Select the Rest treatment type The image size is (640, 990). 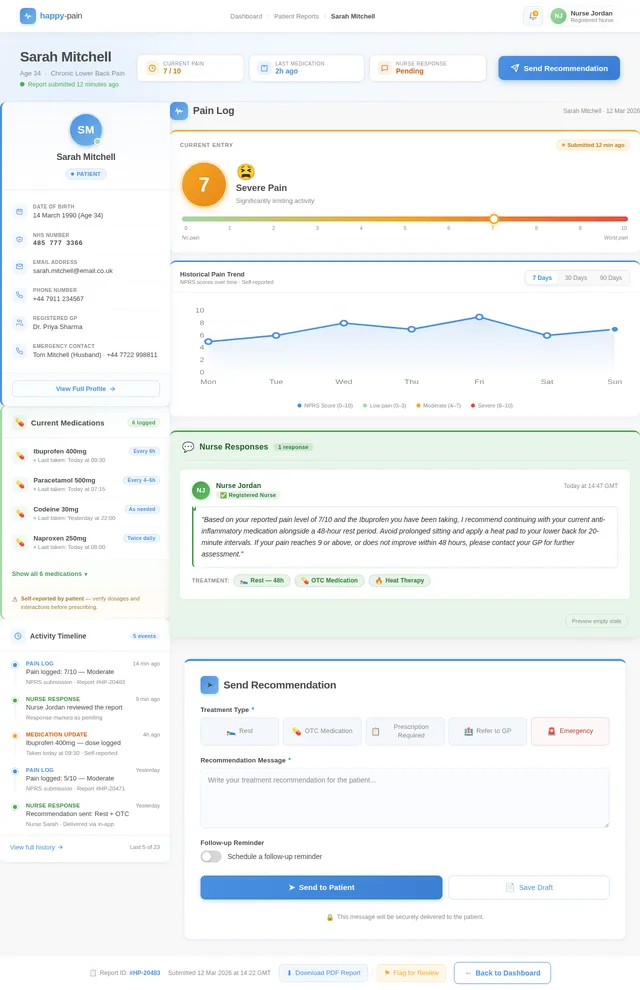tap(239, 731)
